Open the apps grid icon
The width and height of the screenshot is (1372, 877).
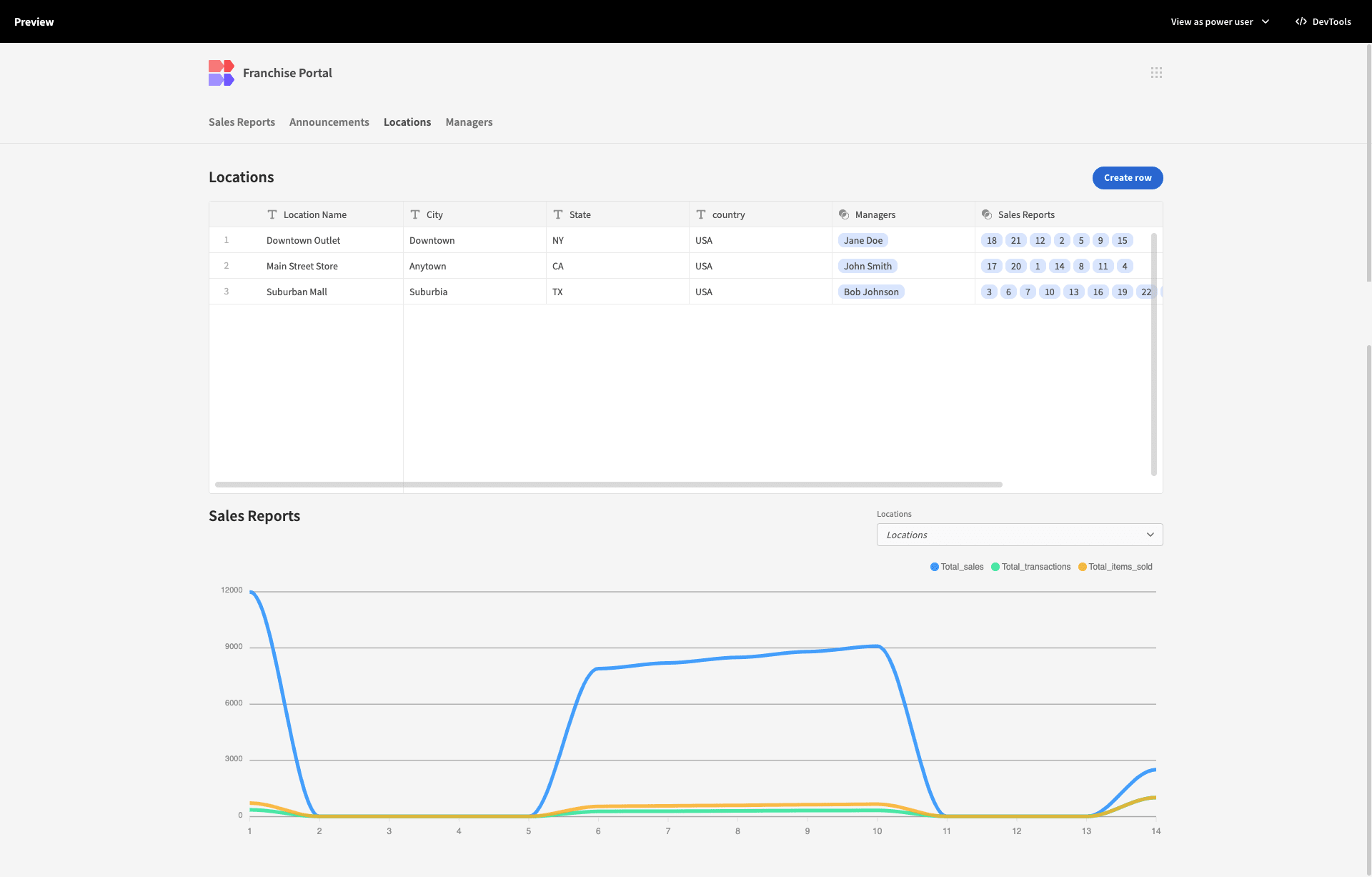coord(1156,73)
